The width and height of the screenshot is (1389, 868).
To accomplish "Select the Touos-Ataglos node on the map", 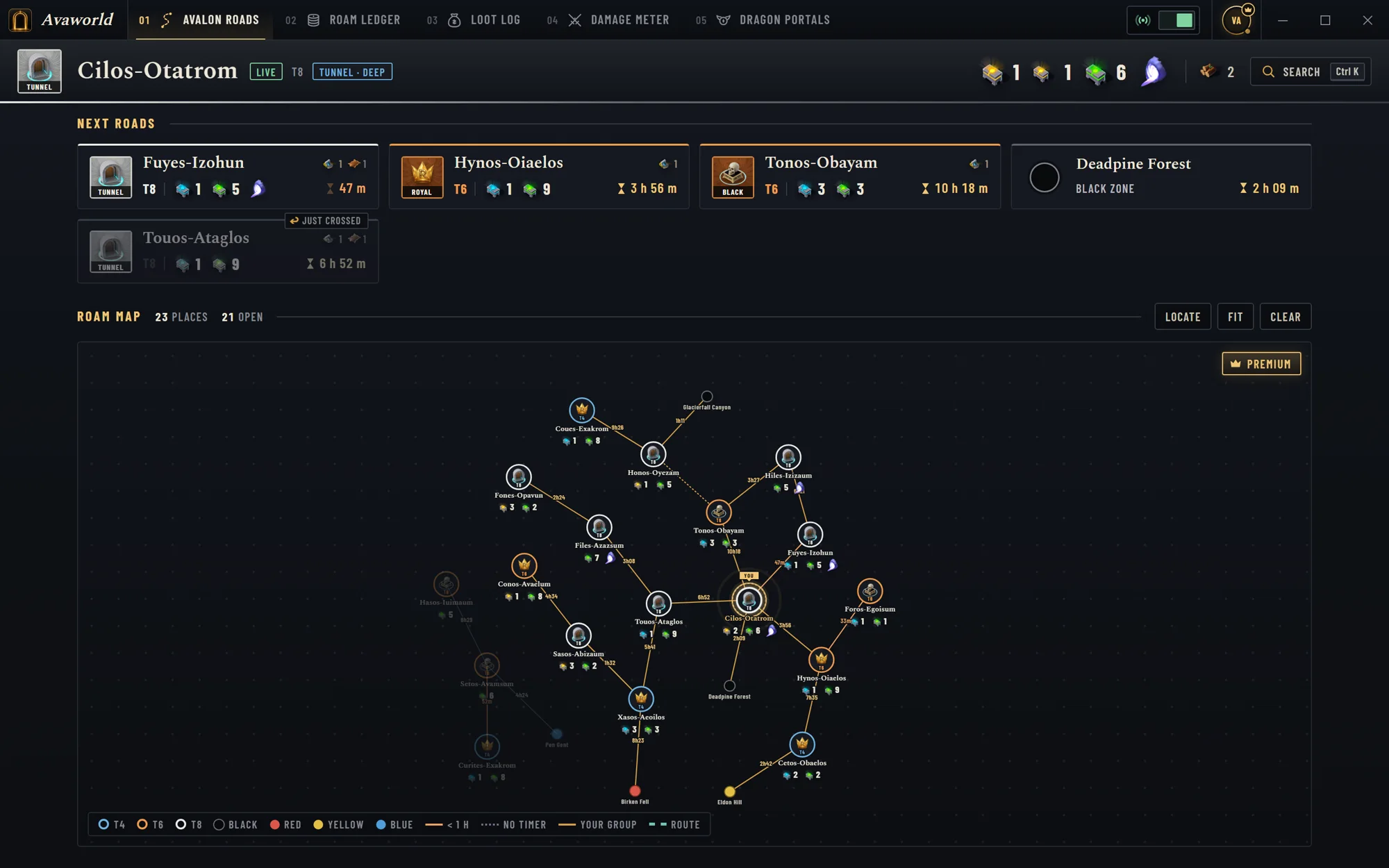I will click(x=658, y=603).
